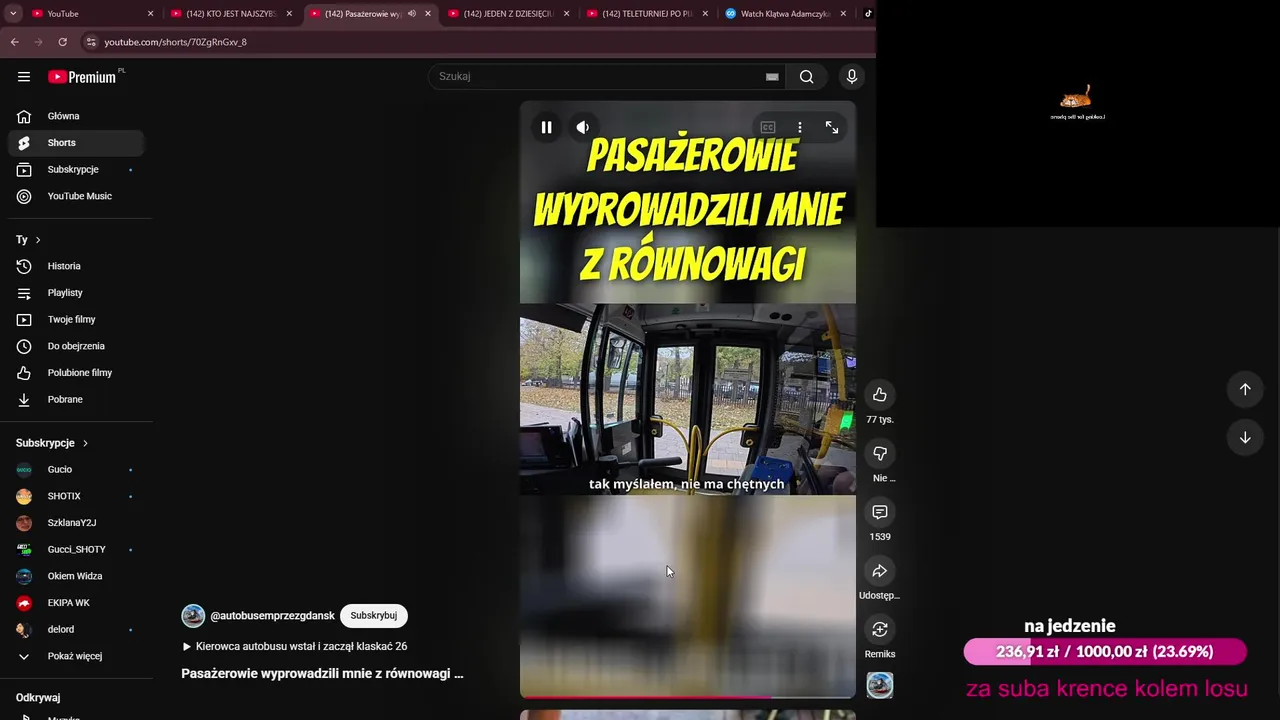Viewport: 1280px width, 720px height.
Task: Open the EKIPA WK channel subscription
Action: pyautogui.click(x=76, y=603)
